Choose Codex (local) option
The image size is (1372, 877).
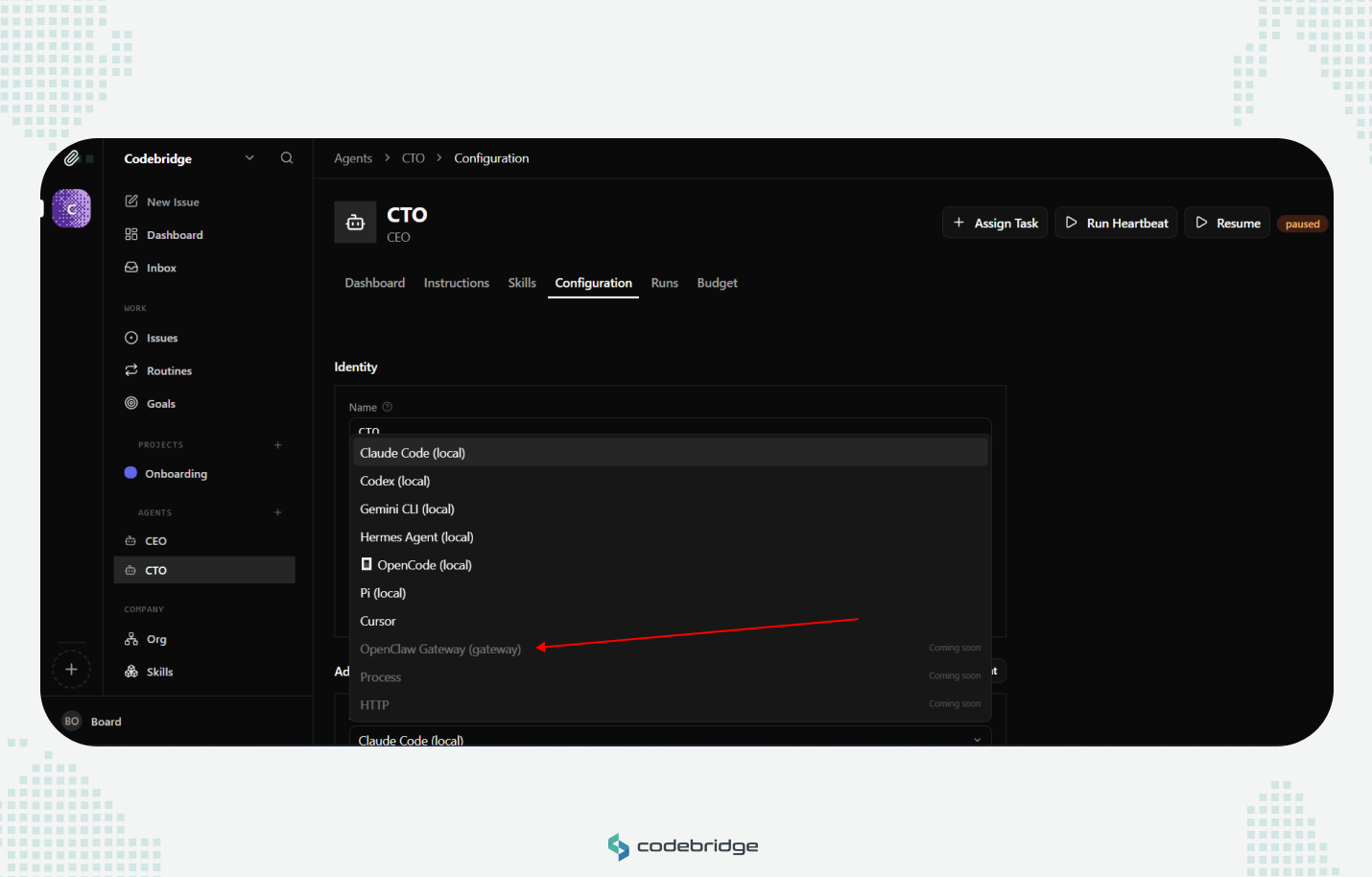pos(670,481)
